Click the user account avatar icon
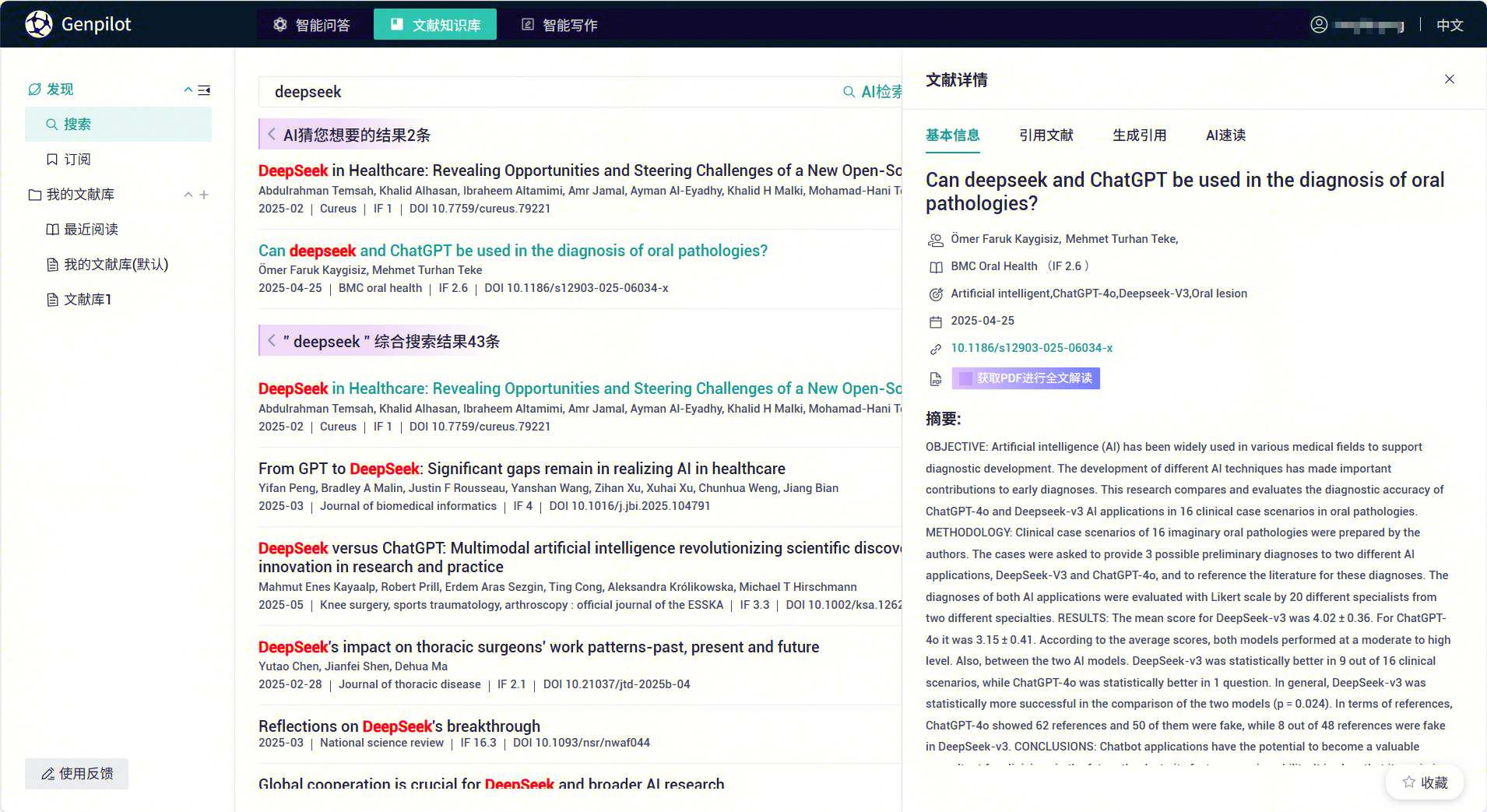 [1319, 25]
